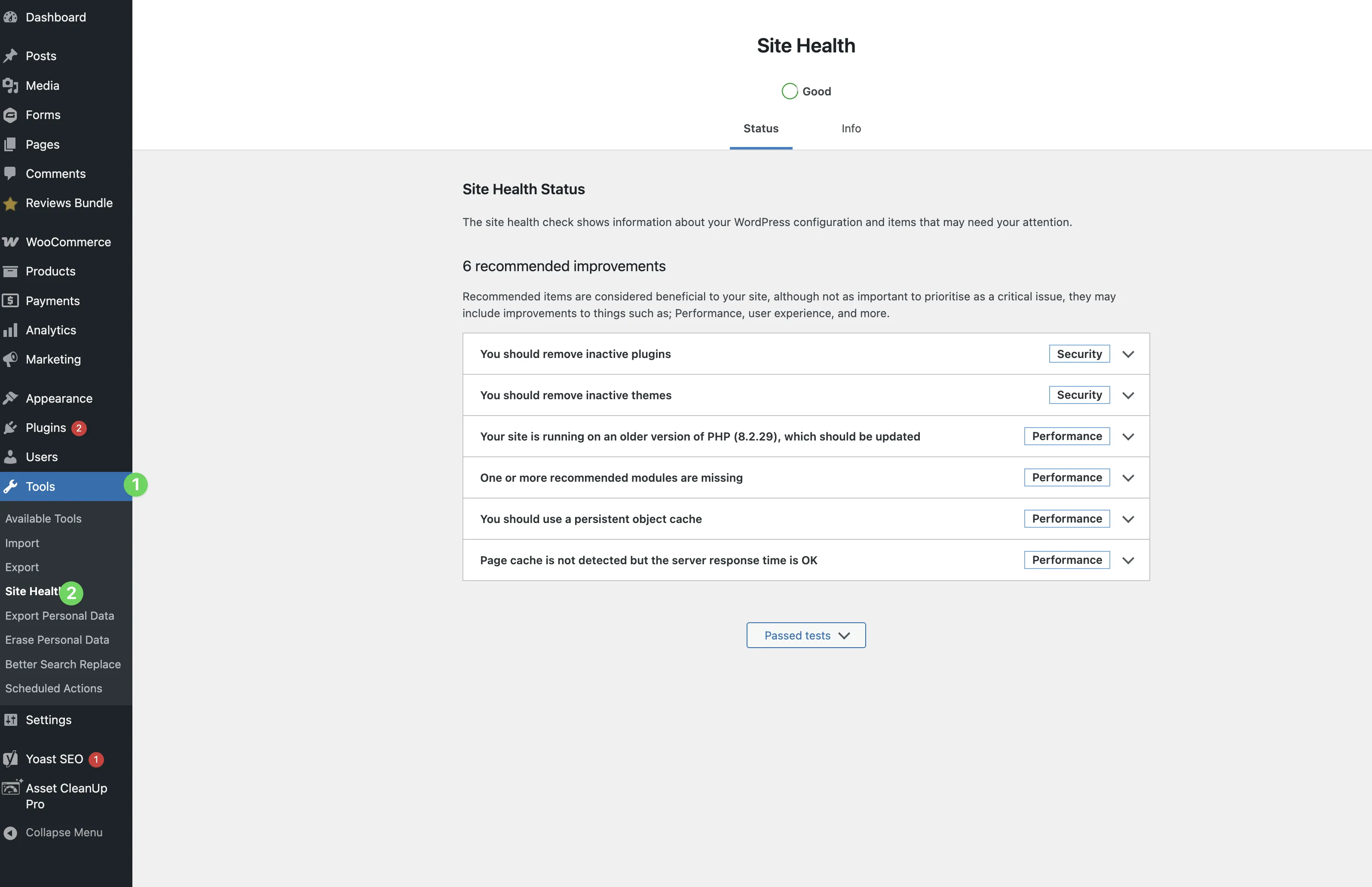This screenshot has height=887, width=1372.
Task: Click the Analytics bar chart icon
Action: tap(10, 330)
